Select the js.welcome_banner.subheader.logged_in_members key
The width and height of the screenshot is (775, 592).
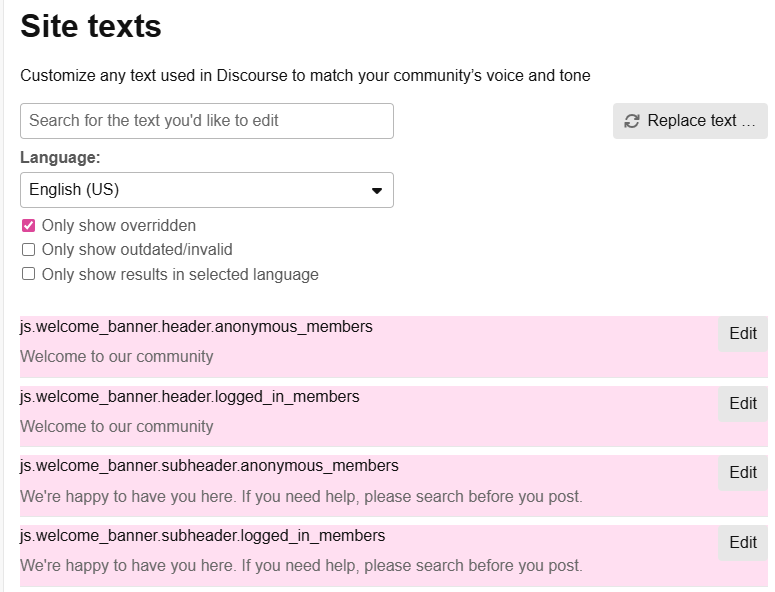pos(203,536)
